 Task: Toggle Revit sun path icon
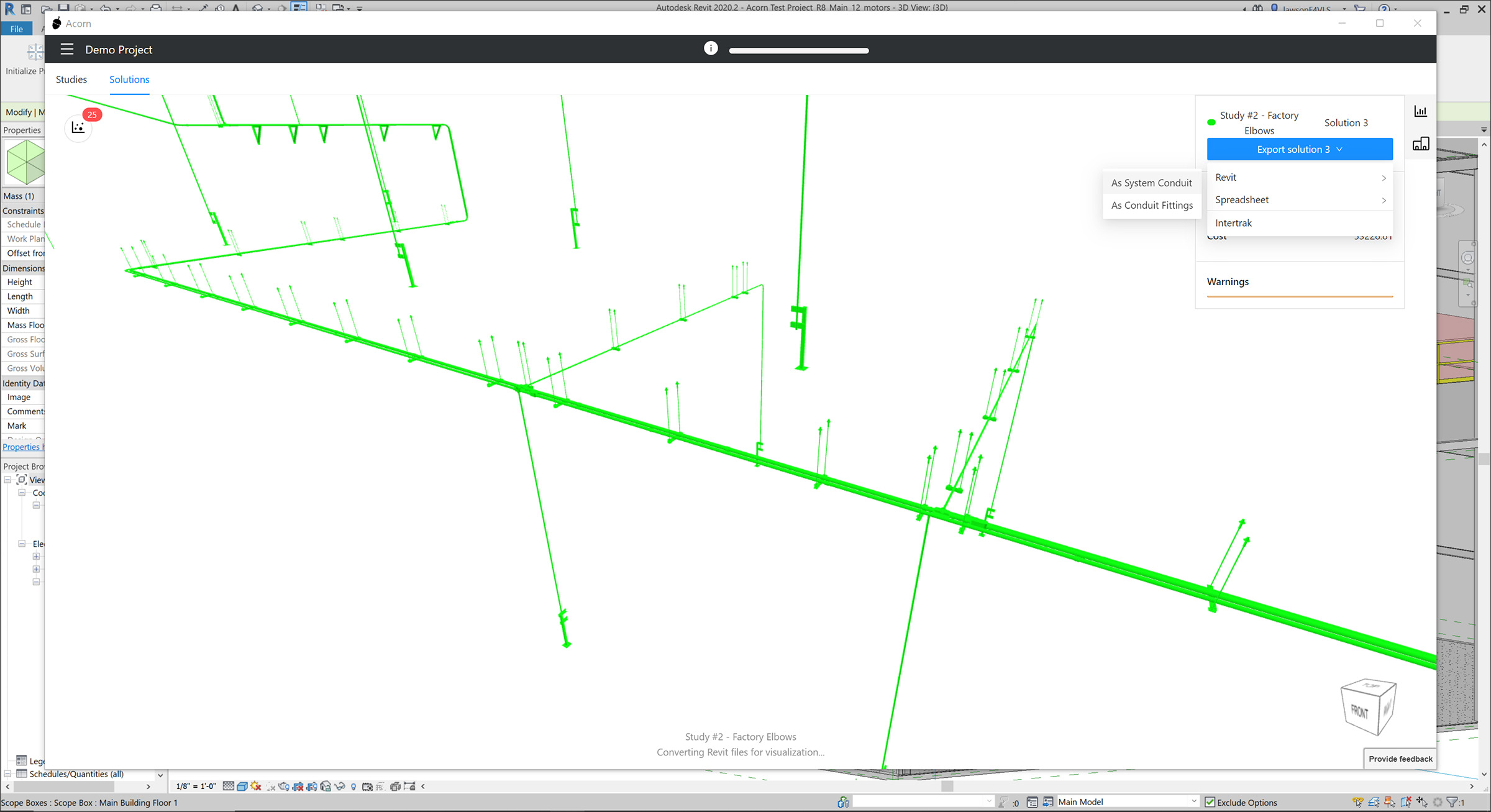[x=256, y=787]
